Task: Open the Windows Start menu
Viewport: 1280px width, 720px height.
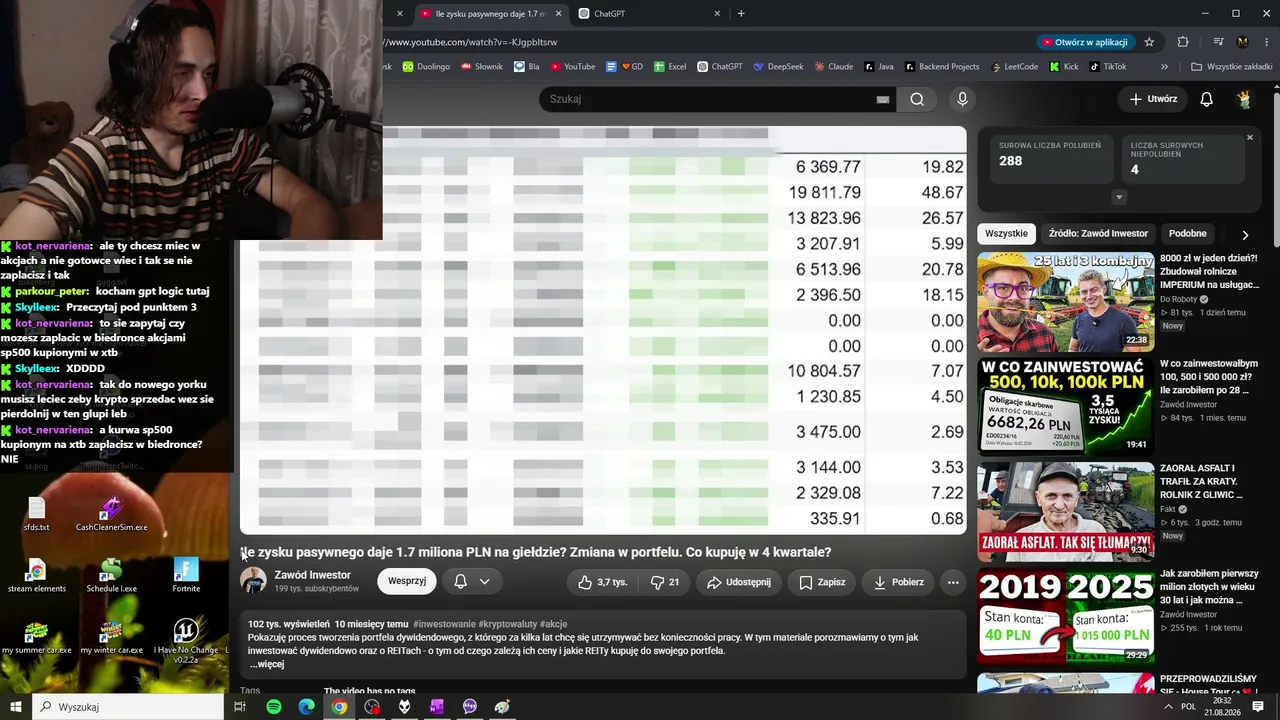Action: point(16,707)
